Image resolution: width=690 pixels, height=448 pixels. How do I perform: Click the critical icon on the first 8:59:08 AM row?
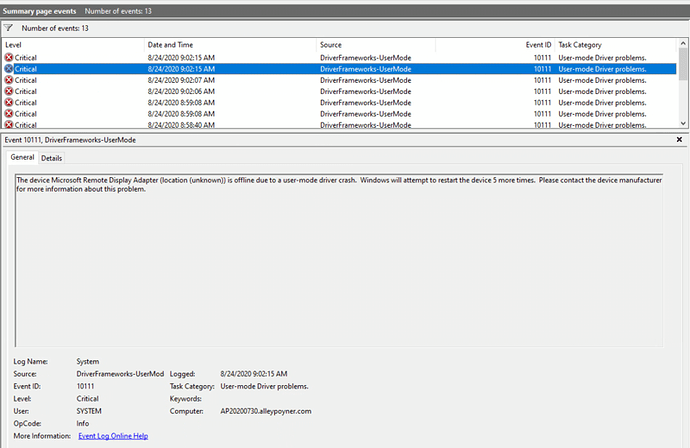(x=9, y=103)
